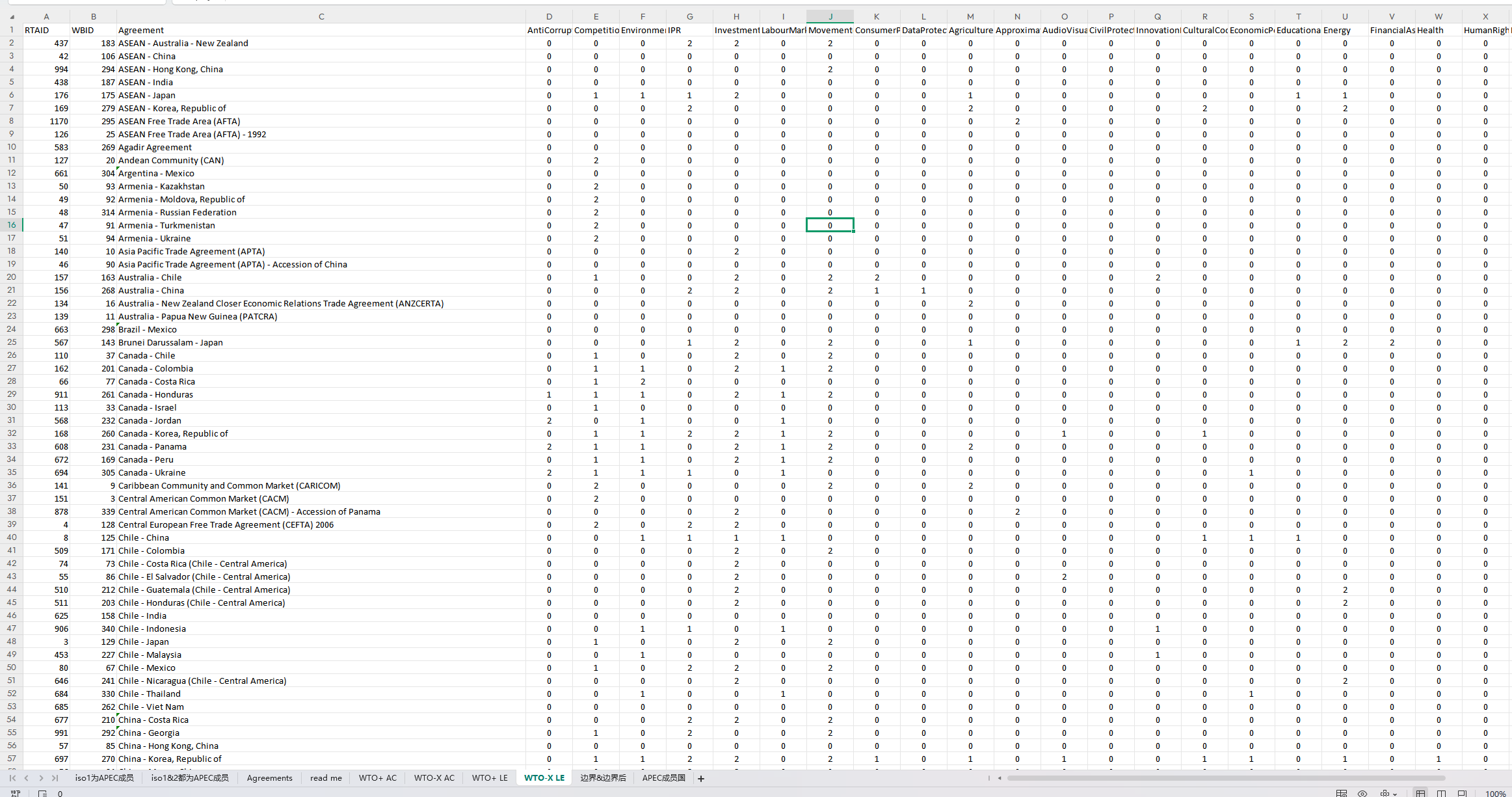The image size is (1512, 797).
Task: Switch to the Agreements sheet tab
Action: click(269, 778)
